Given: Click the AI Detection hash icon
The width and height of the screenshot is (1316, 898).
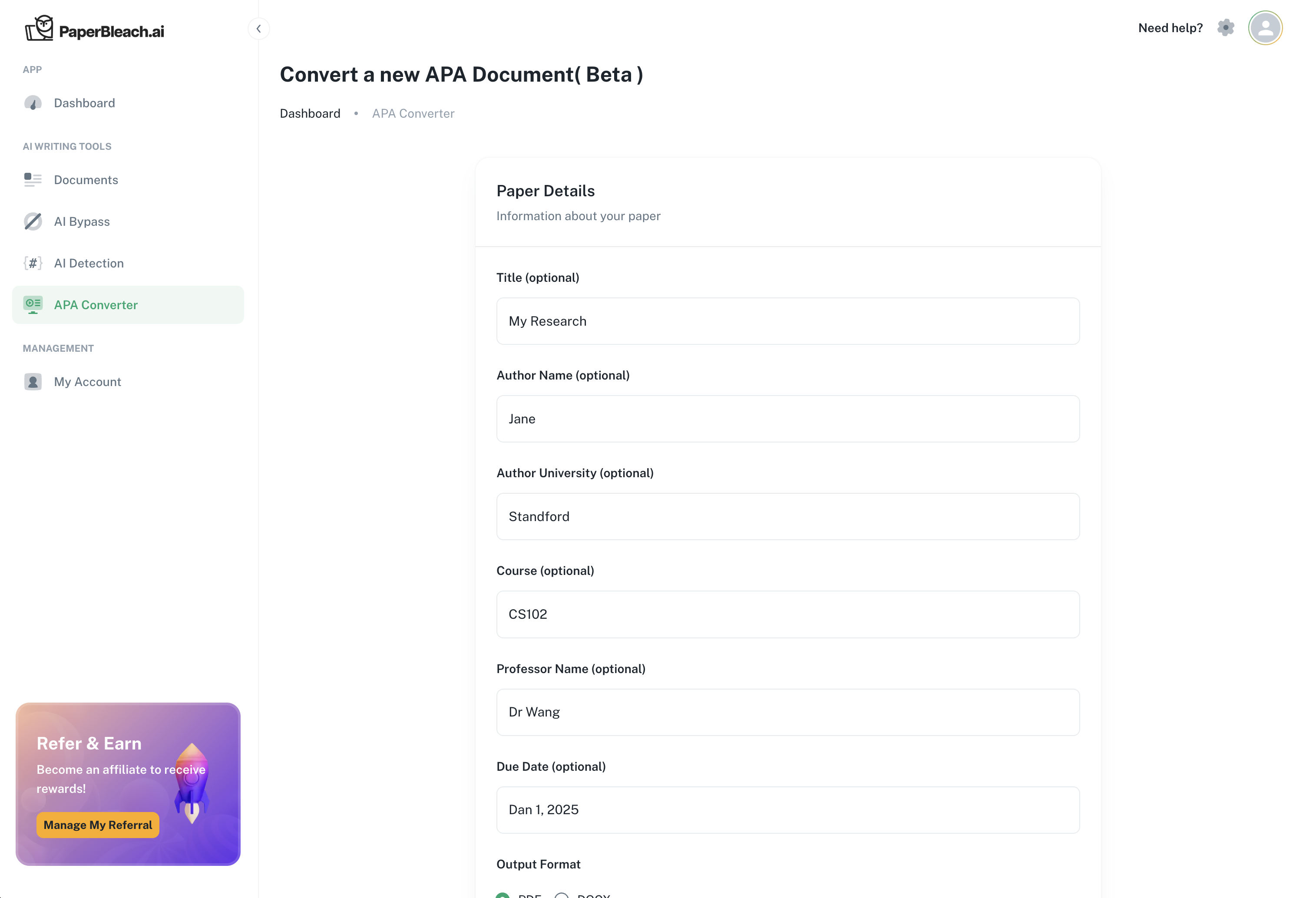Looking at the screenshot, I should coord(32,263).
